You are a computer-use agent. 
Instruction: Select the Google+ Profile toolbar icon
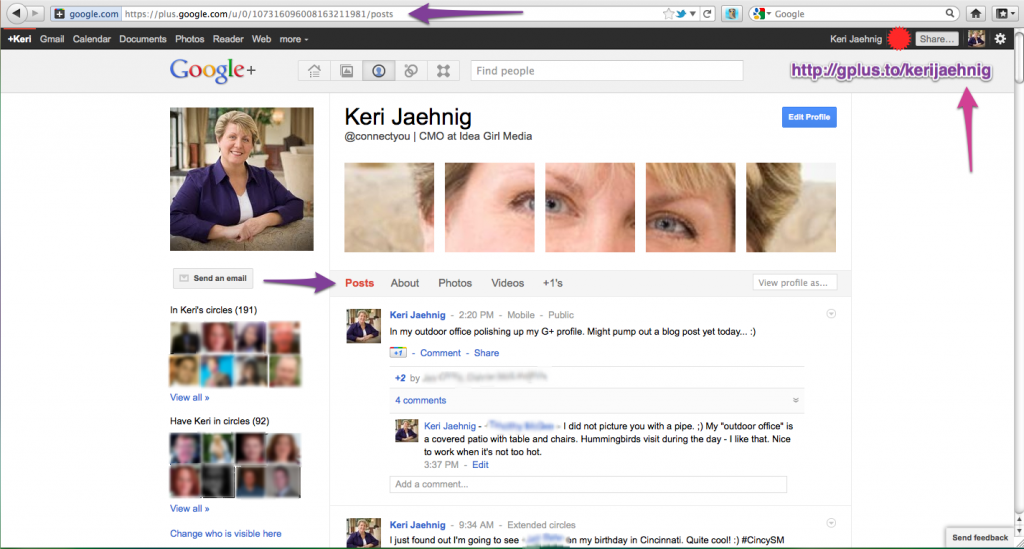coord(379,71)
